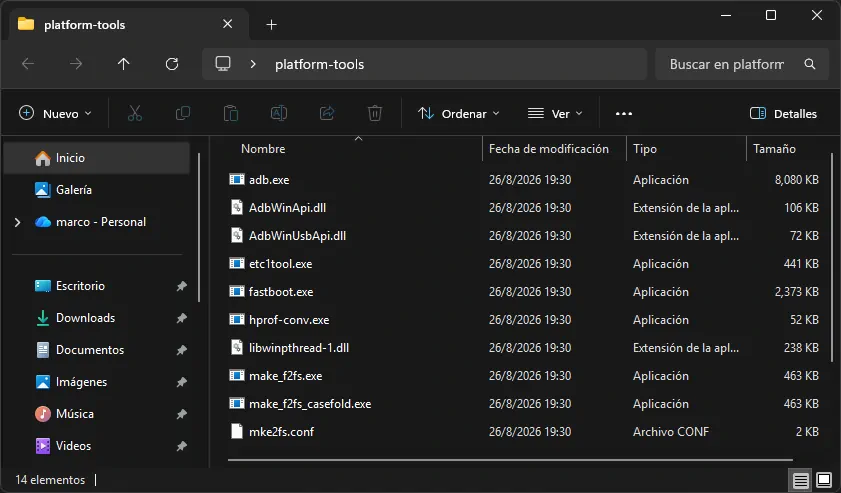841x493 pixels.
Task: Click the 2,373 KB size cell
Action: (796, 292)
